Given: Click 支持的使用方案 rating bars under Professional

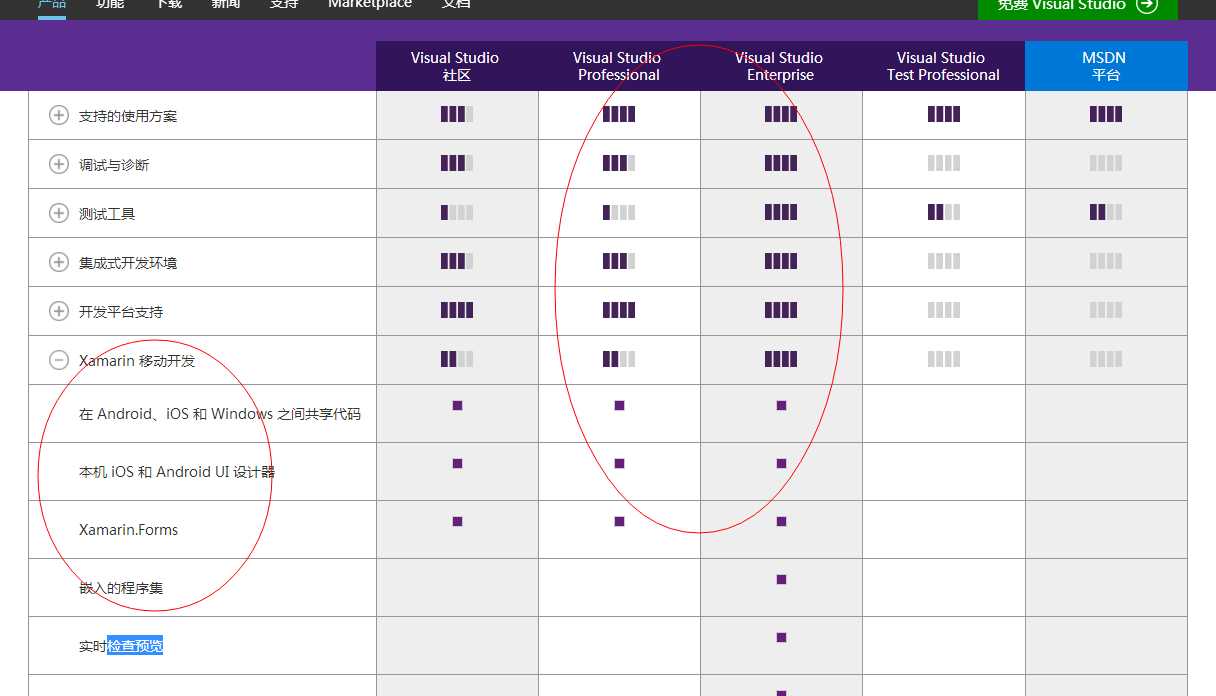Looking at the screenshot, I should pos(619,114).
